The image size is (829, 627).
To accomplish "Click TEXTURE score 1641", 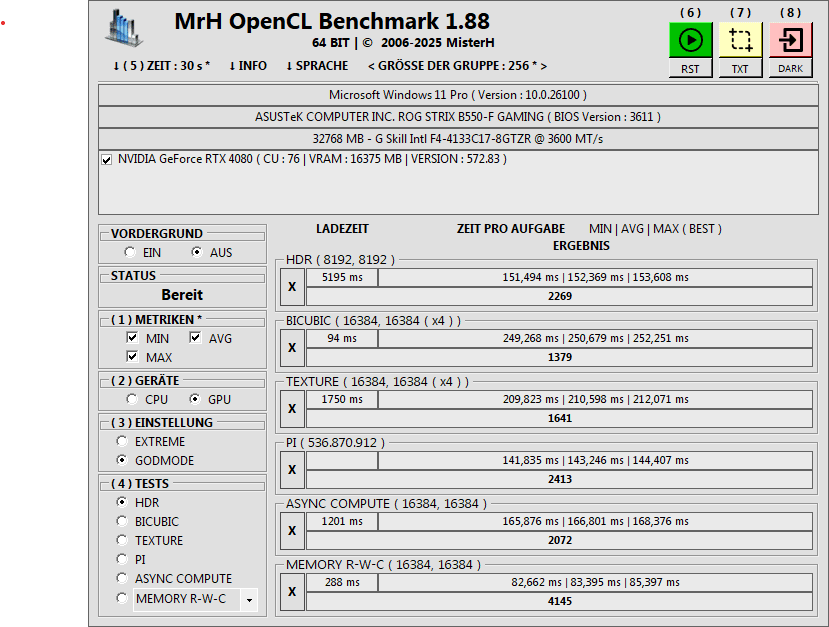I will coord(559,418).
